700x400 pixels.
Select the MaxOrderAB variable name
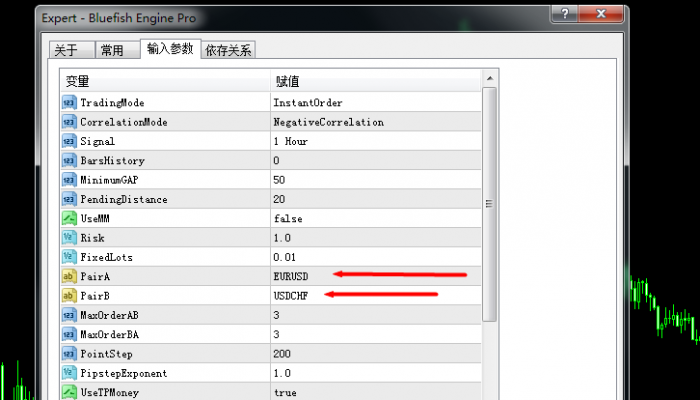(109, 315)
